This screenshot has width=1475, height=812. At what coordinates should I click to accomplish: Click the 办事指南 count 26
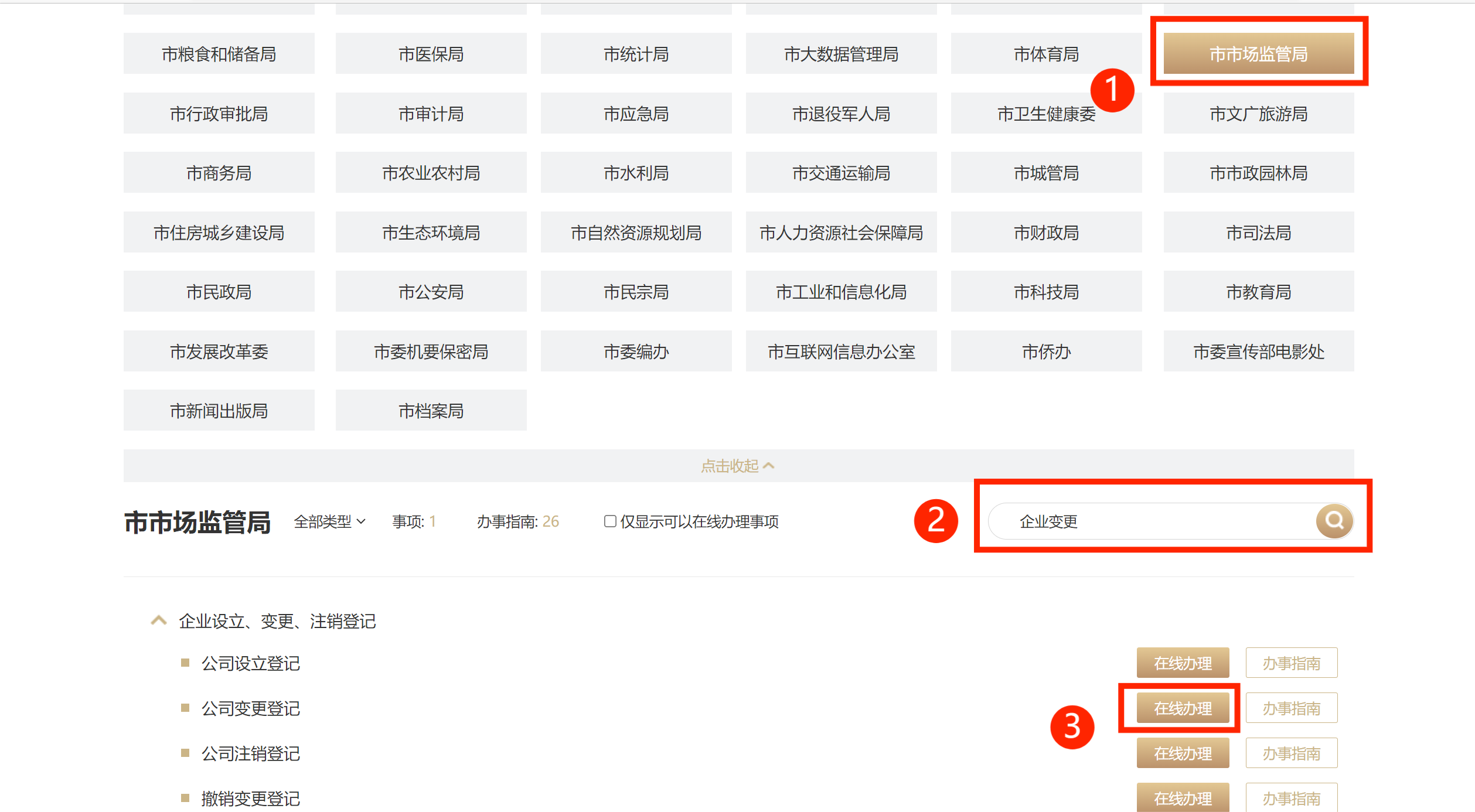click(x=550, y=521)
